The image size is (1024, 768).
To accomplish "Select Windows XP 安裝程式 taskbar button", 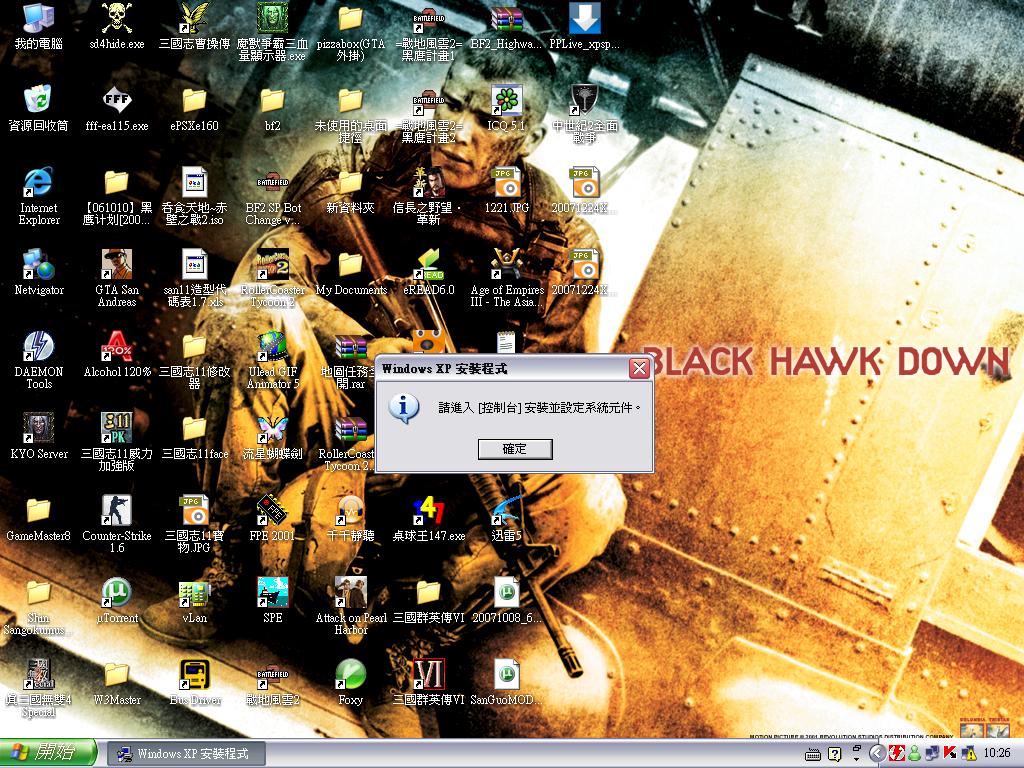I will point(186,754).
